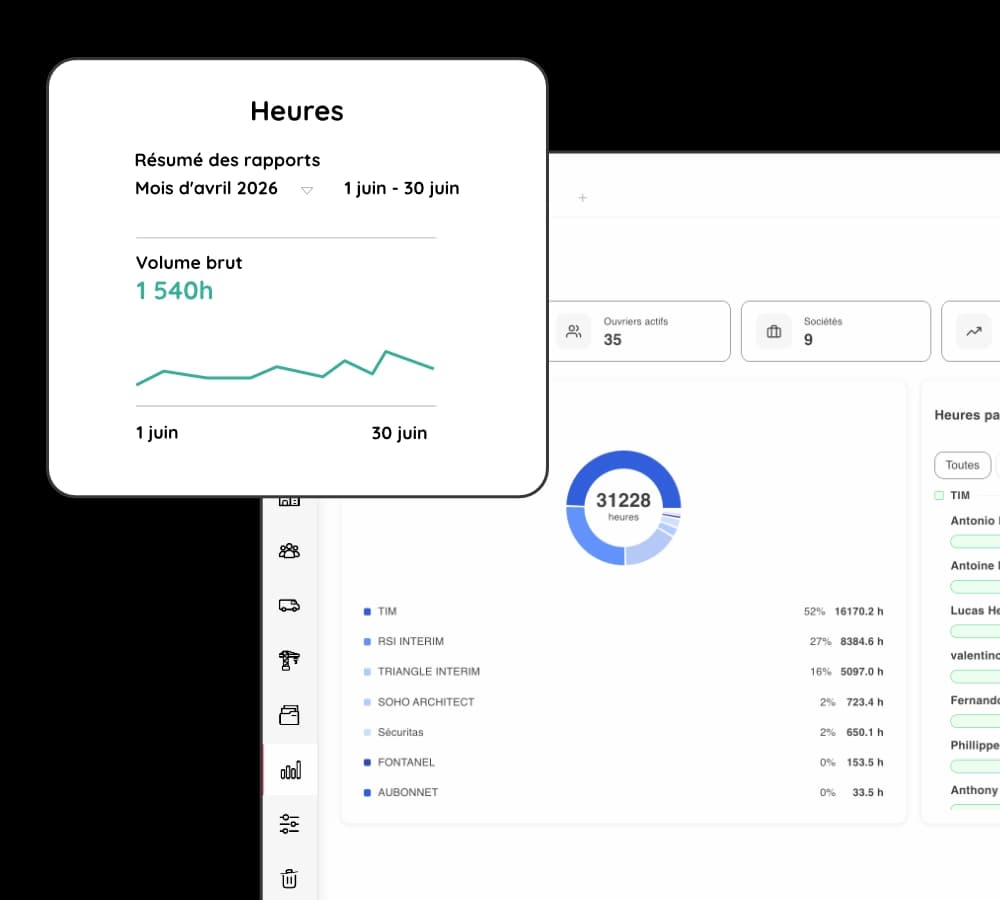
Task: Click the briefcase icon on Sociétés card
Action: point(774,331)
